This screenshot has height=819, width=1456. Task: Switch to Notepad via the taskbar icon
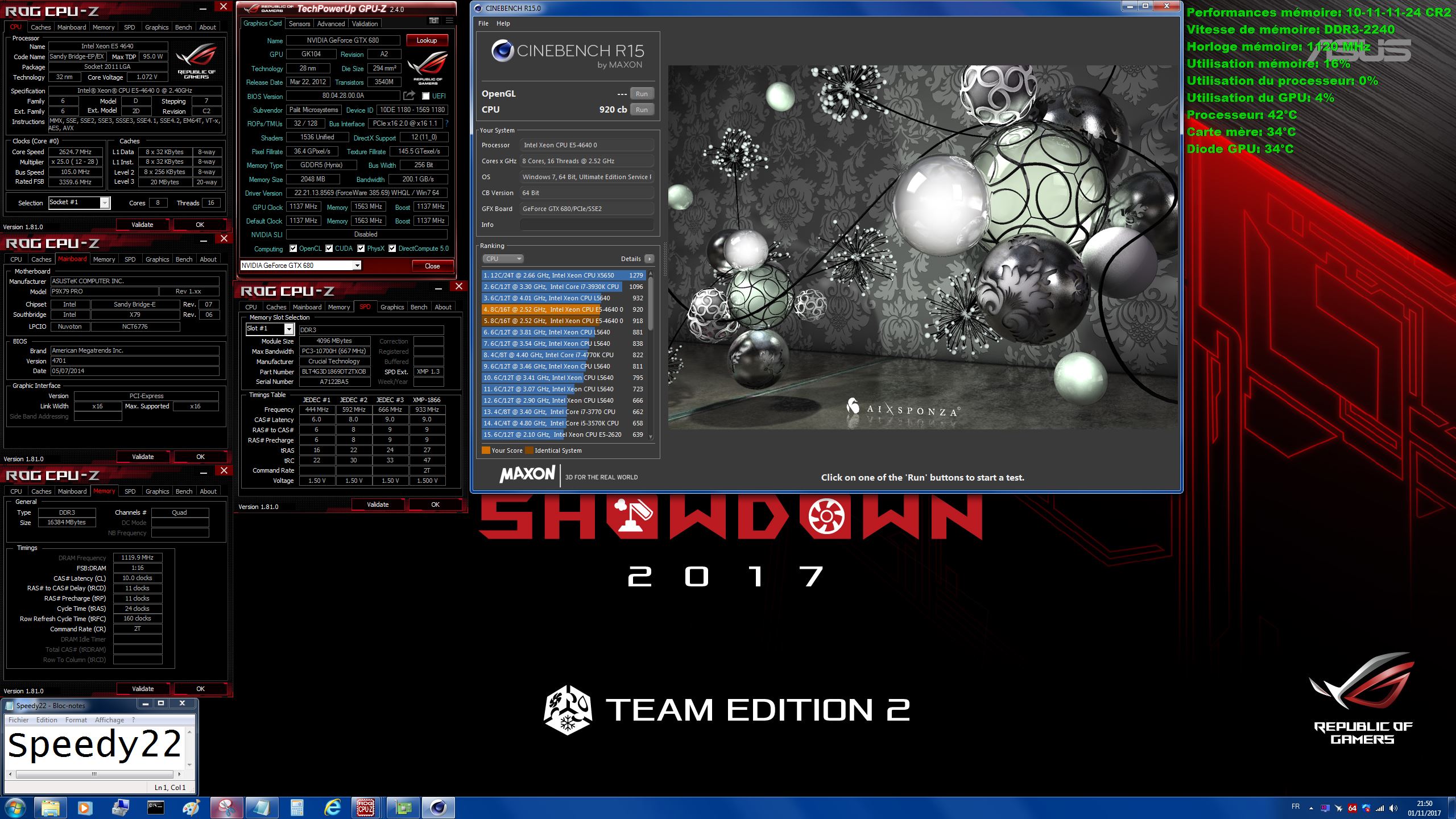coord(262,808)
